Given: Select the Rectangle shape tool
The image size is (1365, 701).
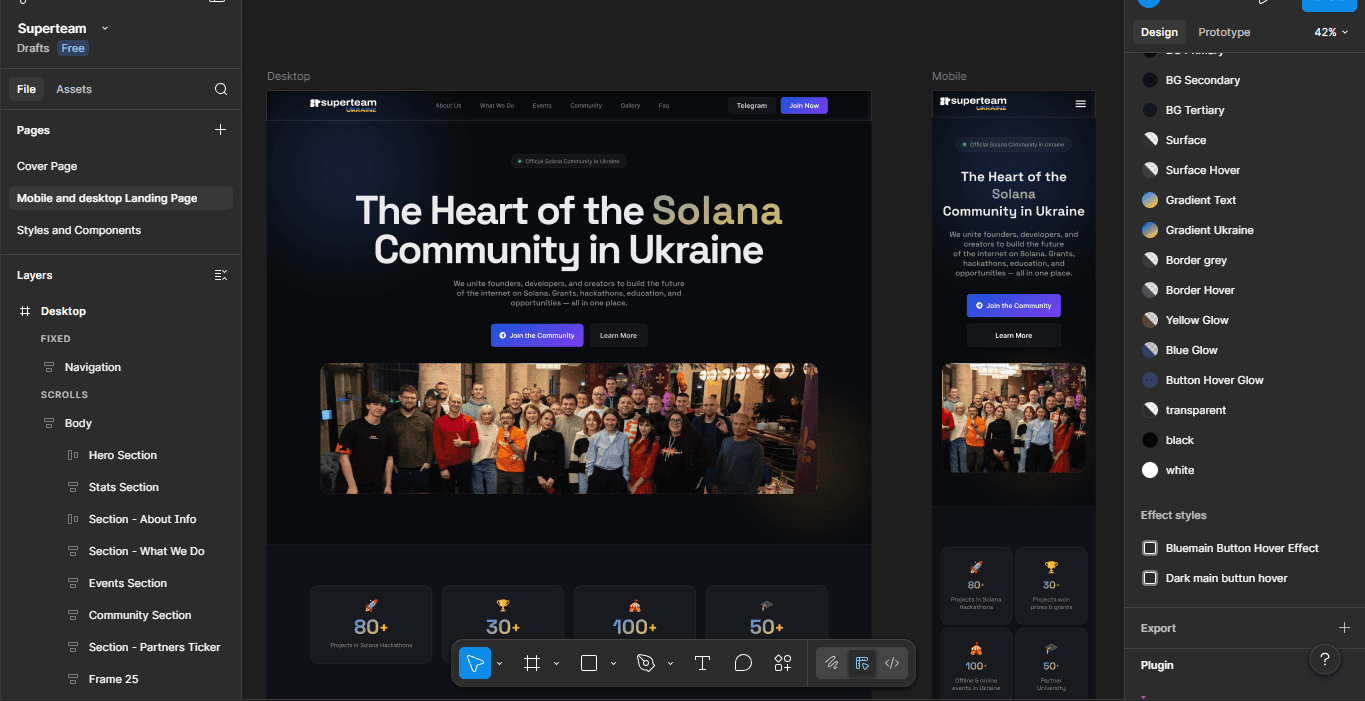Looking at the screenshot, I should pyautogui.click(x=589, y=663).
